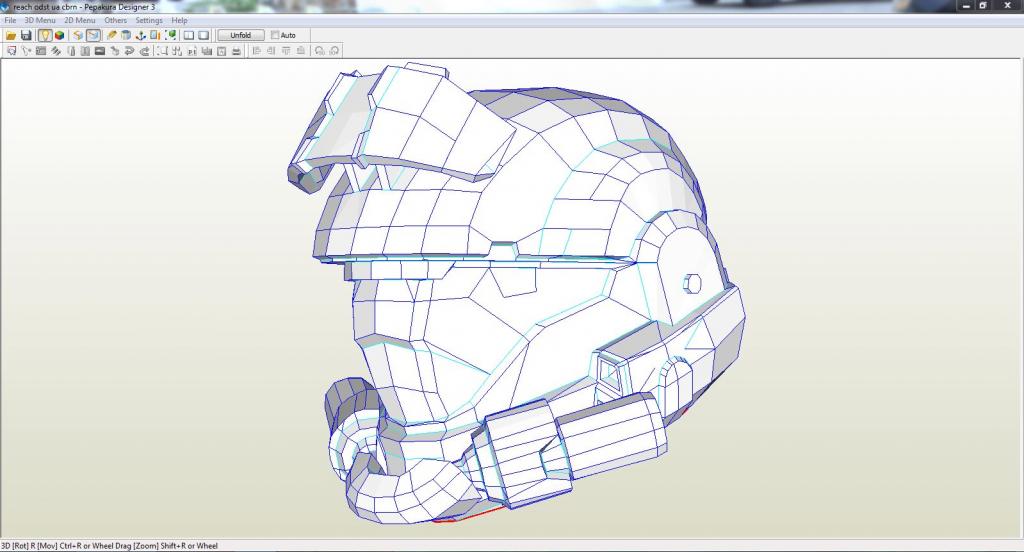Click the status bar hint '3D [Rot] R [Mov]'
Screen dimensions: 1024x552
29,545
